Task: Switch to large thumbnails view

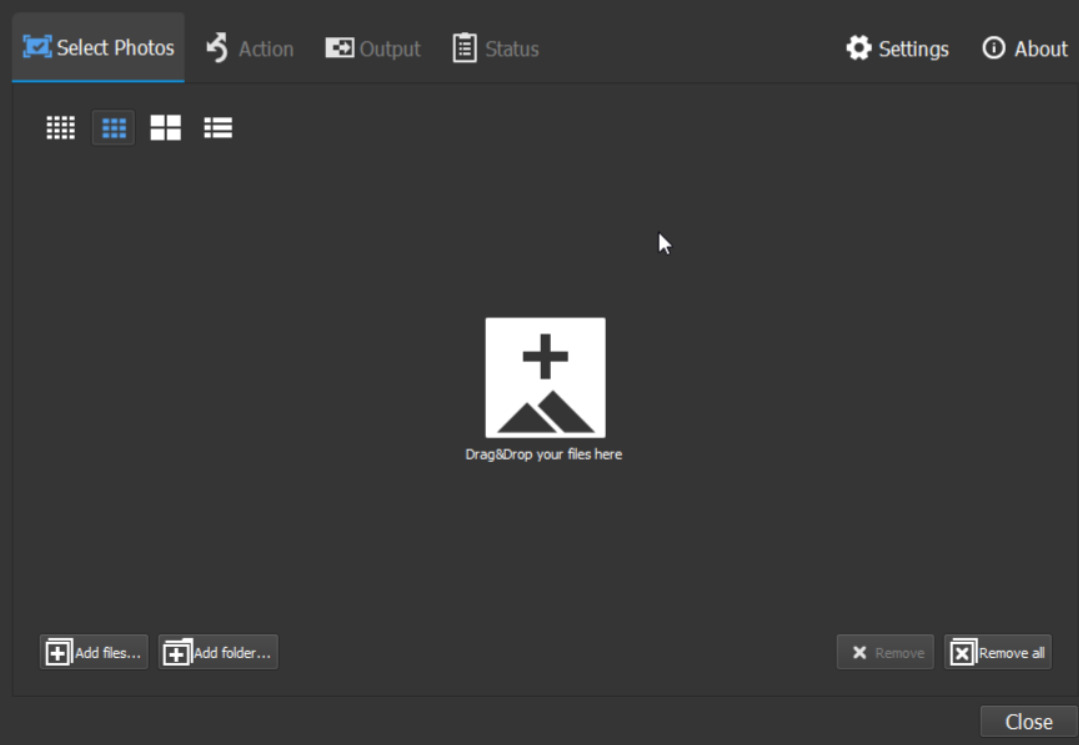Action: point(166,128)
